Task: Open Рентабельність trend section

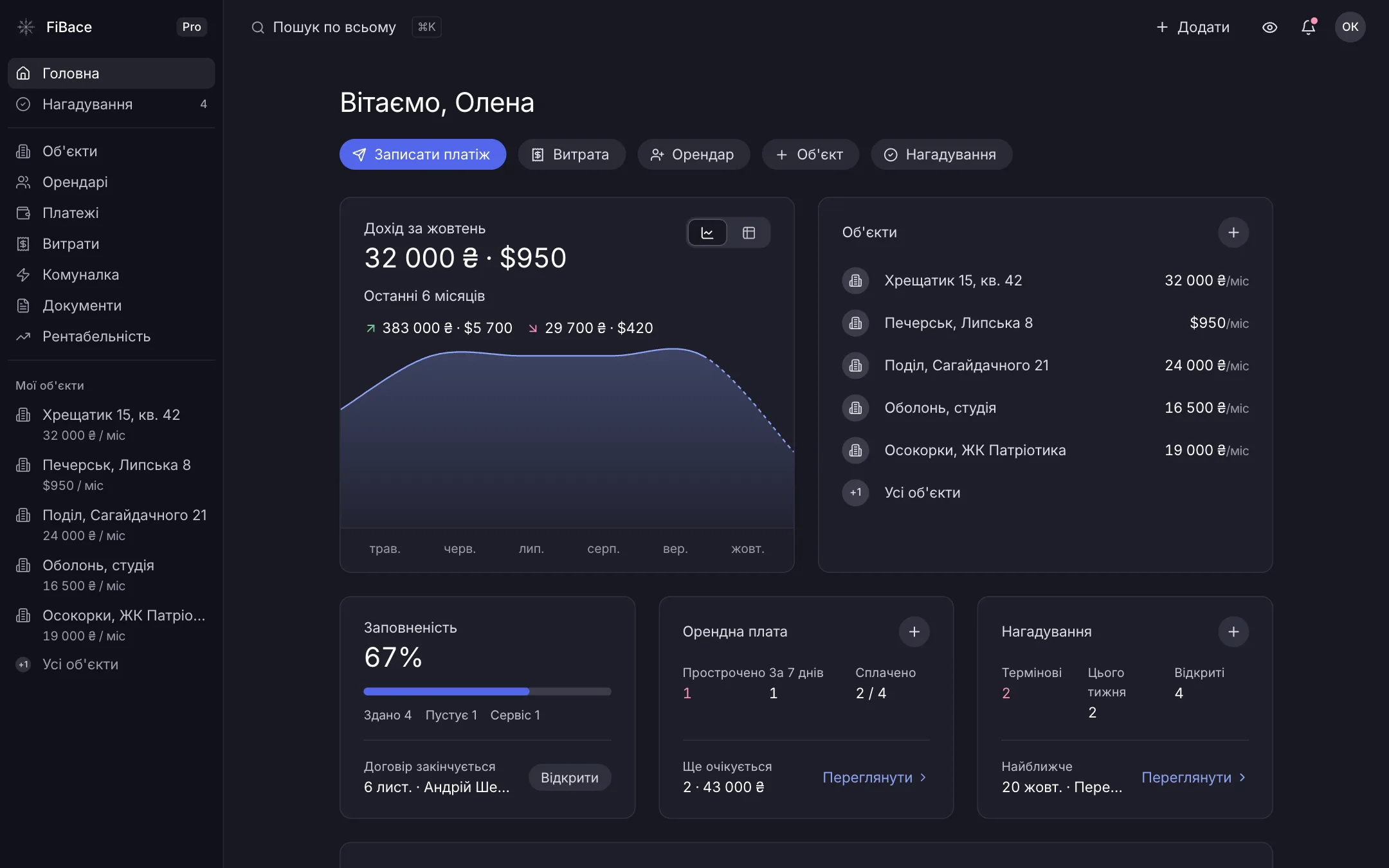Action: pos(111,336)
